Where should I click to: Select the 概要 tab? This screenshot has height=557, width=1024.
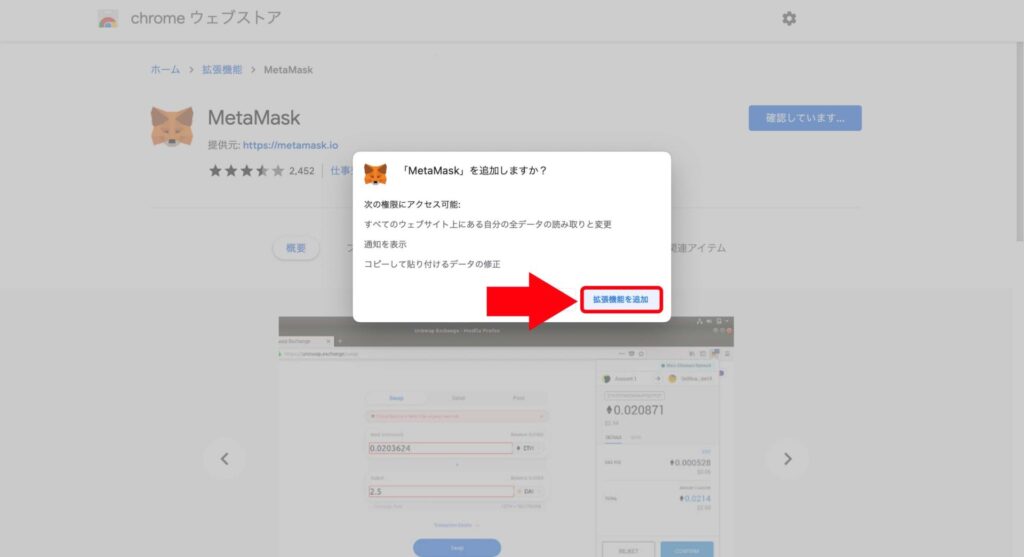coord(296,248)
